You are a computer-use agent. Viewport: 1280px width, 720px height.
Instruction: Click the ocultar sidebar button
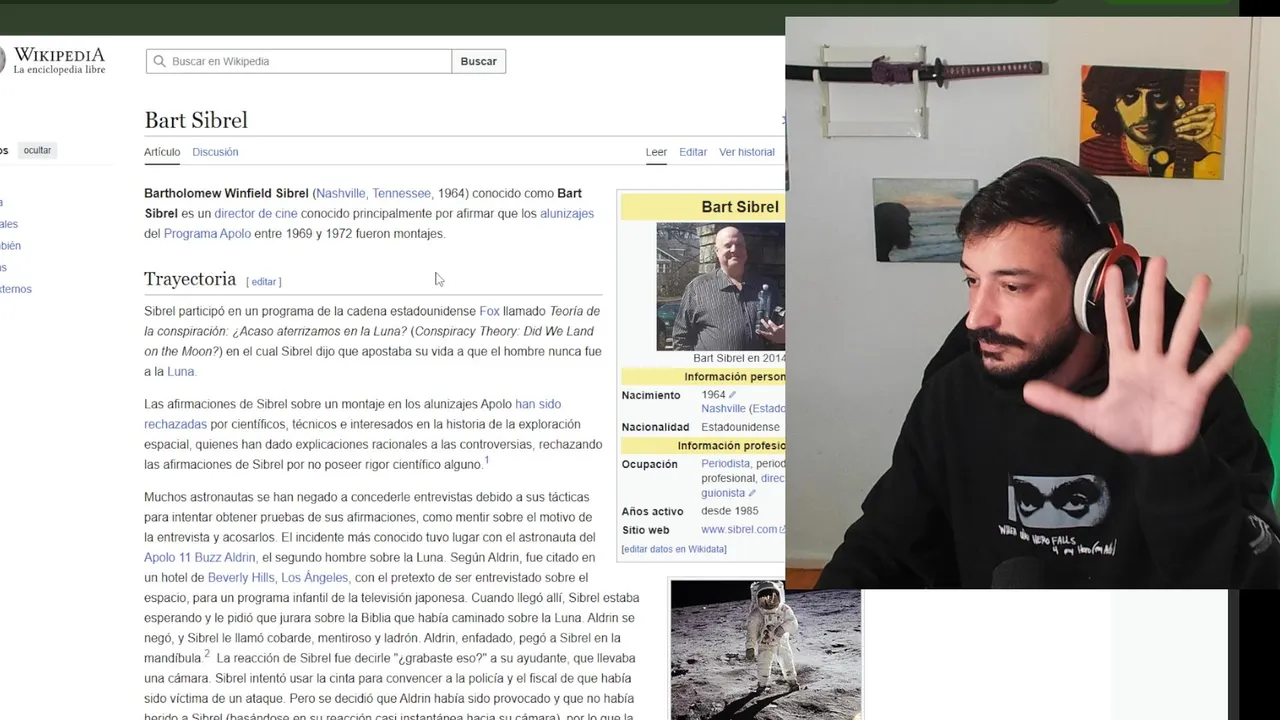[x=37, y=150]
